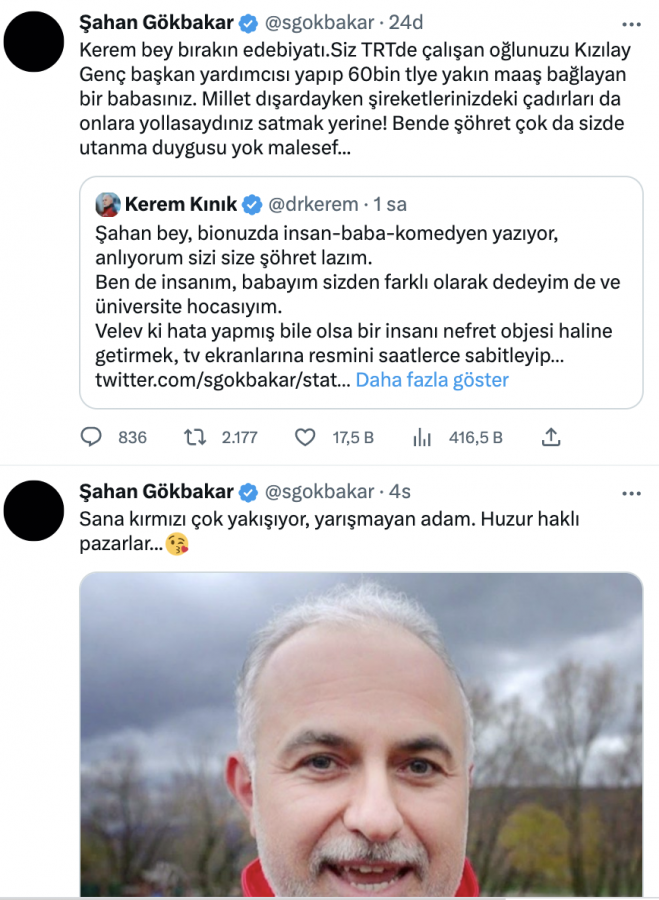Share the first tweet with the upload icon
The image size is (659, 900).
tap(551, 437)
